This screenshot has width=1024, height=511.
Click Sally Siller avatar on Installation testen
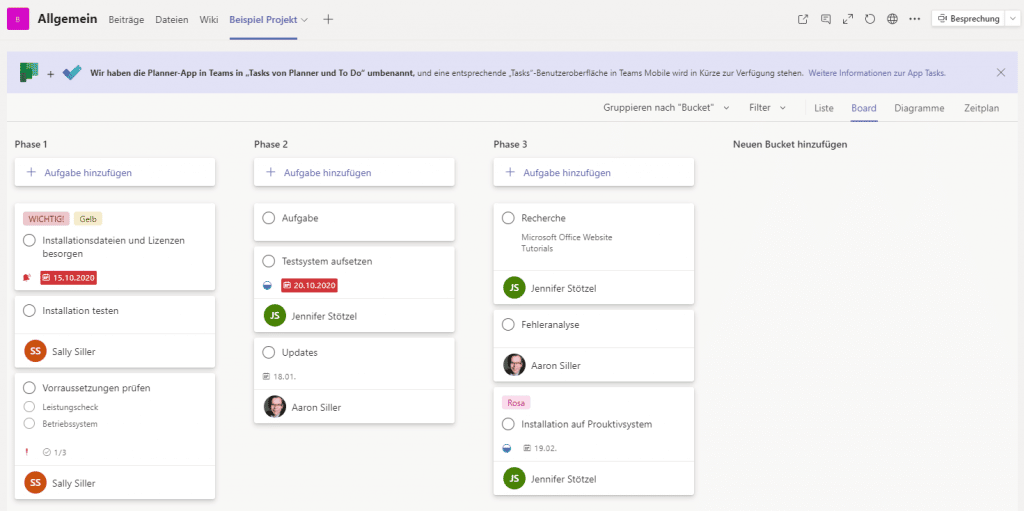pos(35,351)
